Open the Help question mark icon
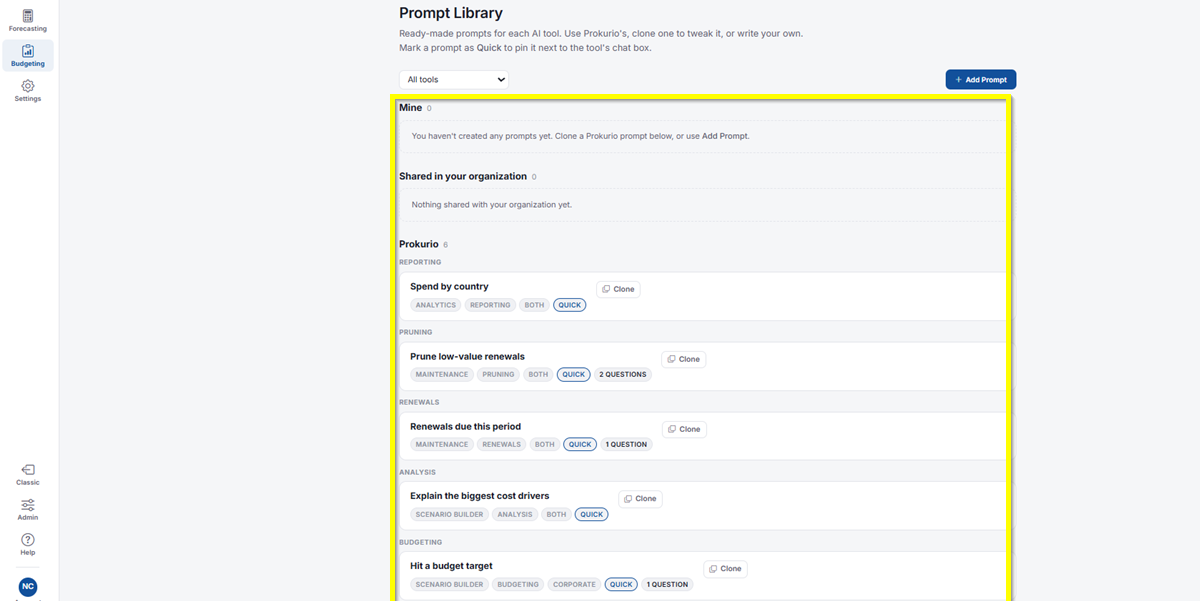 (x=28, y=544)
